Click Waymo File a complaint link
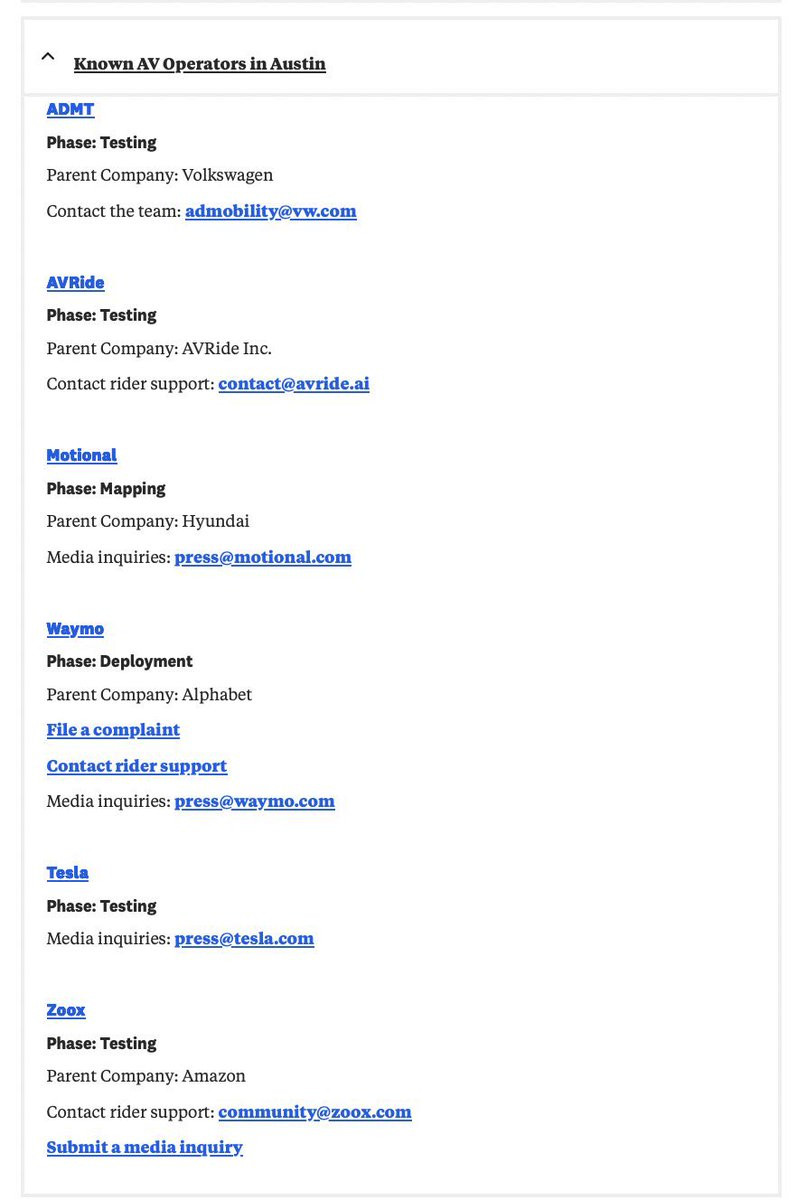Image resolution: width=797 pixels, height=1200 pixels. [113, 730]
